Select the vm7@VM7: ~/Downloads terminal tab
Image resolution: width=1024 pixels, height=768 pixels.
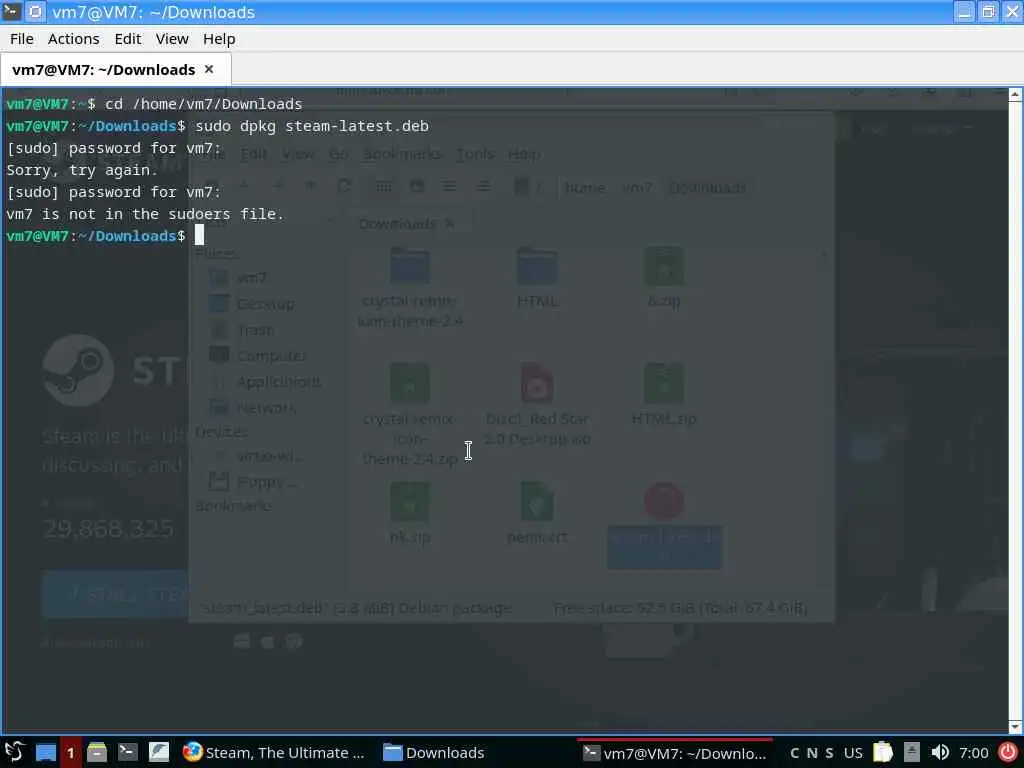[x=116, y=70]
